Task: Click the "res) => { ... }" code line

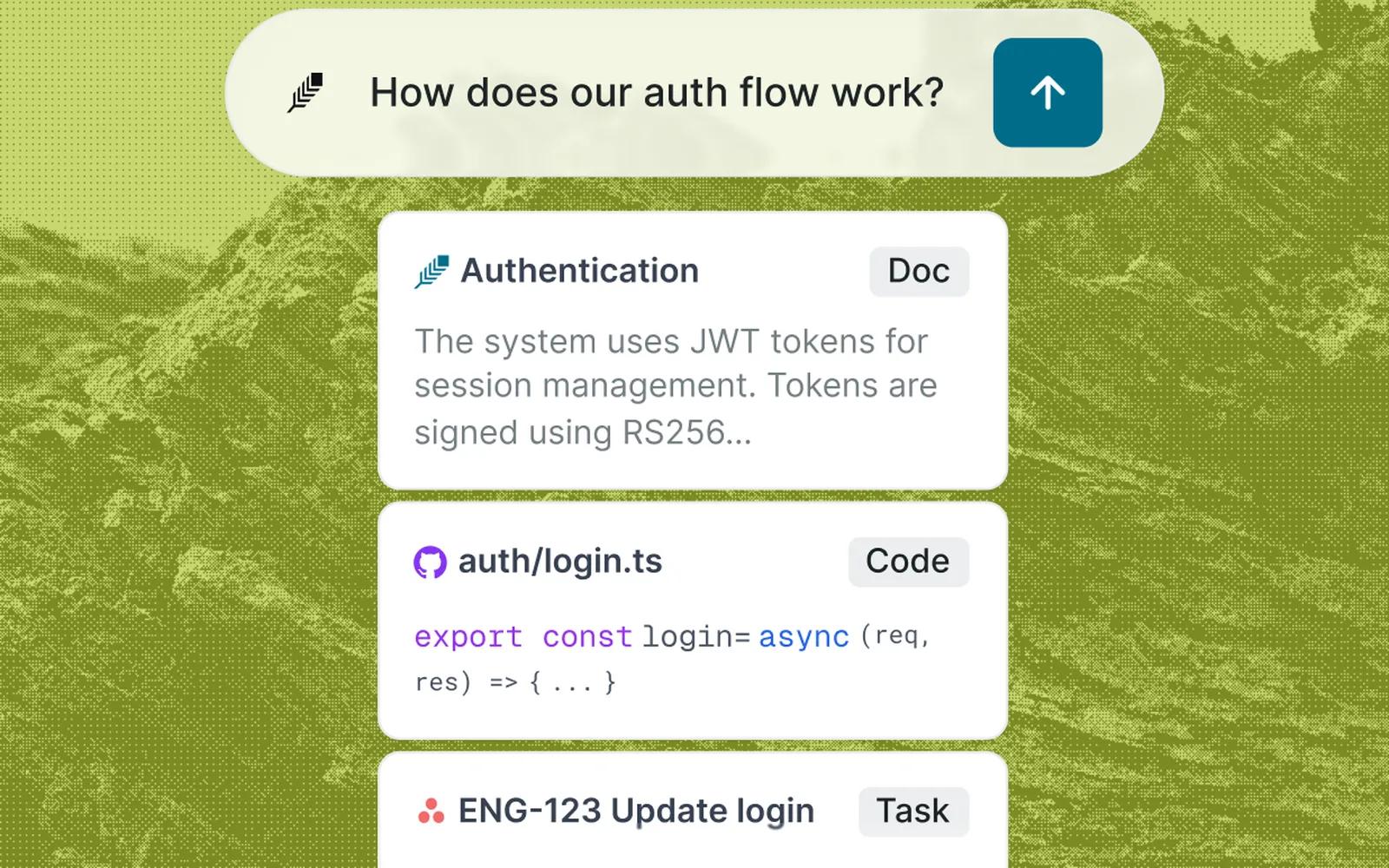Action: 516,682
